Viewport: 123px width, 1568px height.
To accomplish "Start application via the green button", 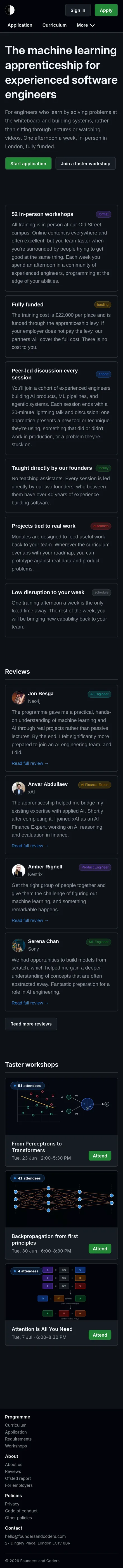I will tap(28, 163).
